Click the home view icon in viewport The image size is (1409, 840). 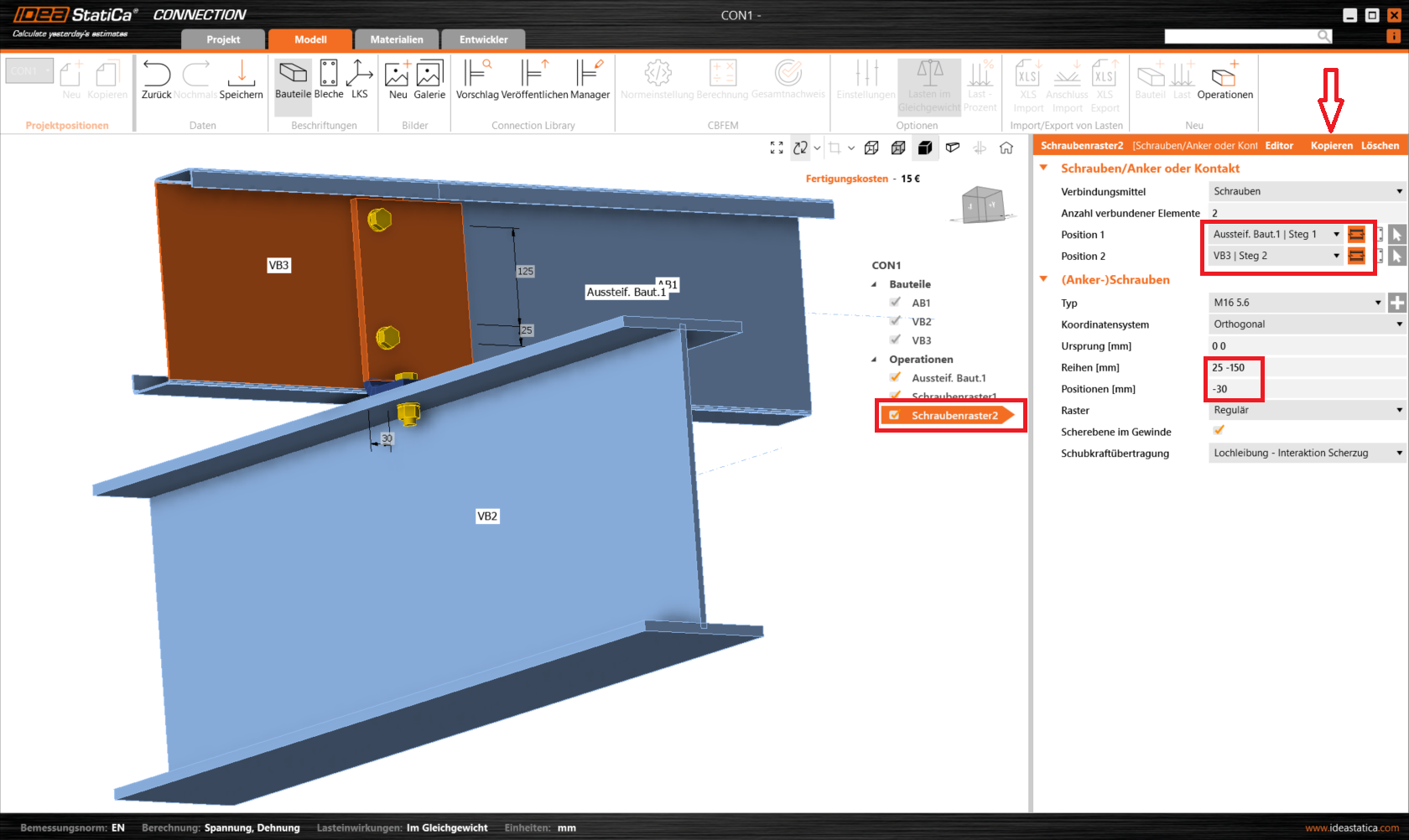click(x=1006, y=148)
